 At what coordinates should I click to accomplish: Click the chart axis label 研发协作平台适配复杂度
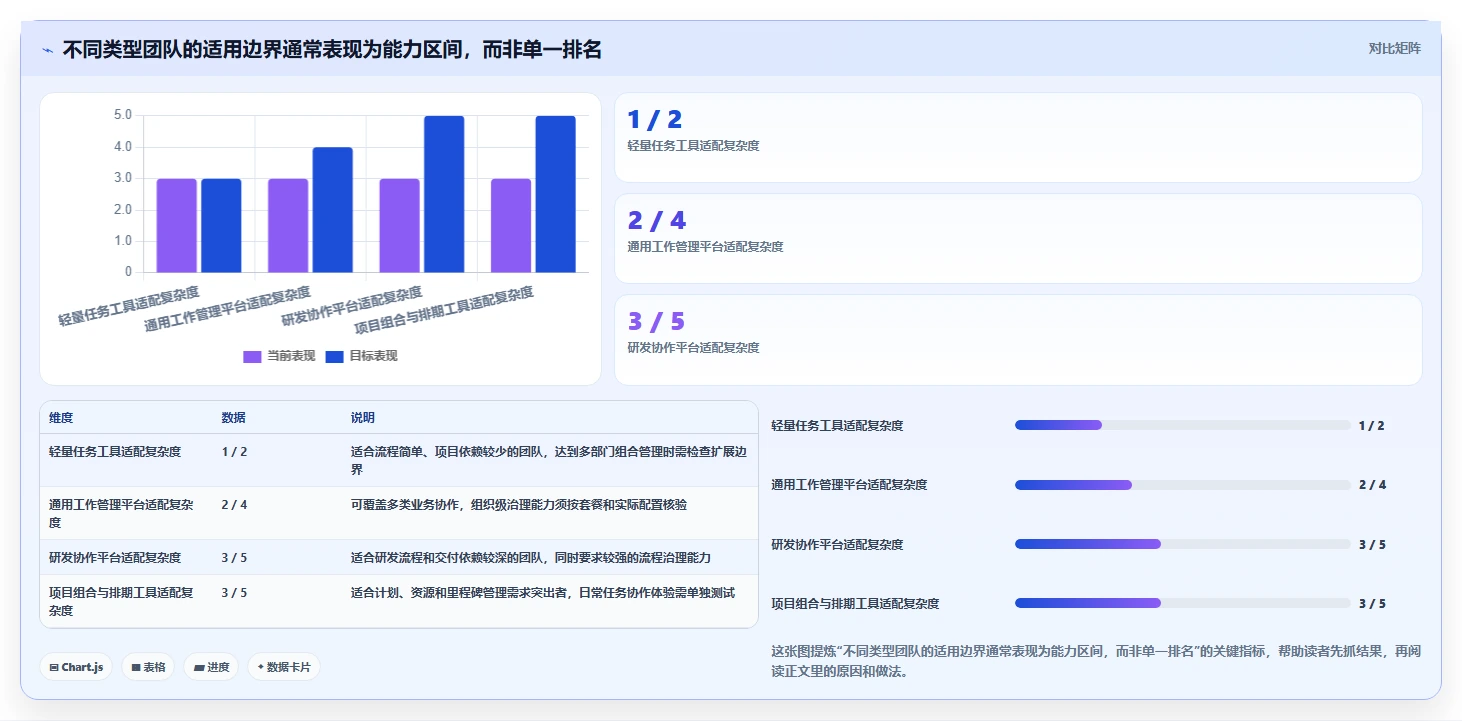352,307
